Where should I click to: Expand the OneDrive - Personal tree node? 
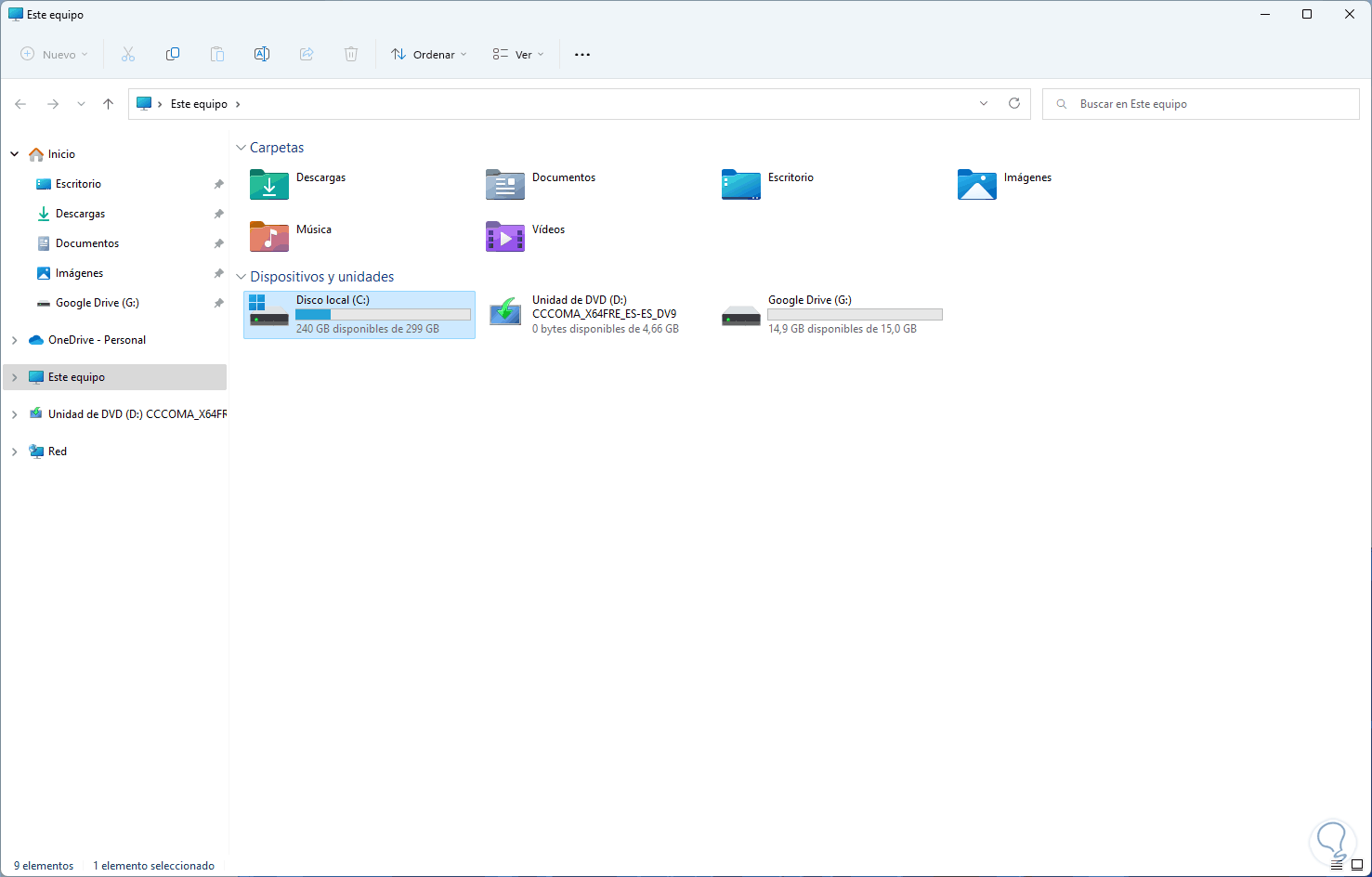(x=15, y=340)
